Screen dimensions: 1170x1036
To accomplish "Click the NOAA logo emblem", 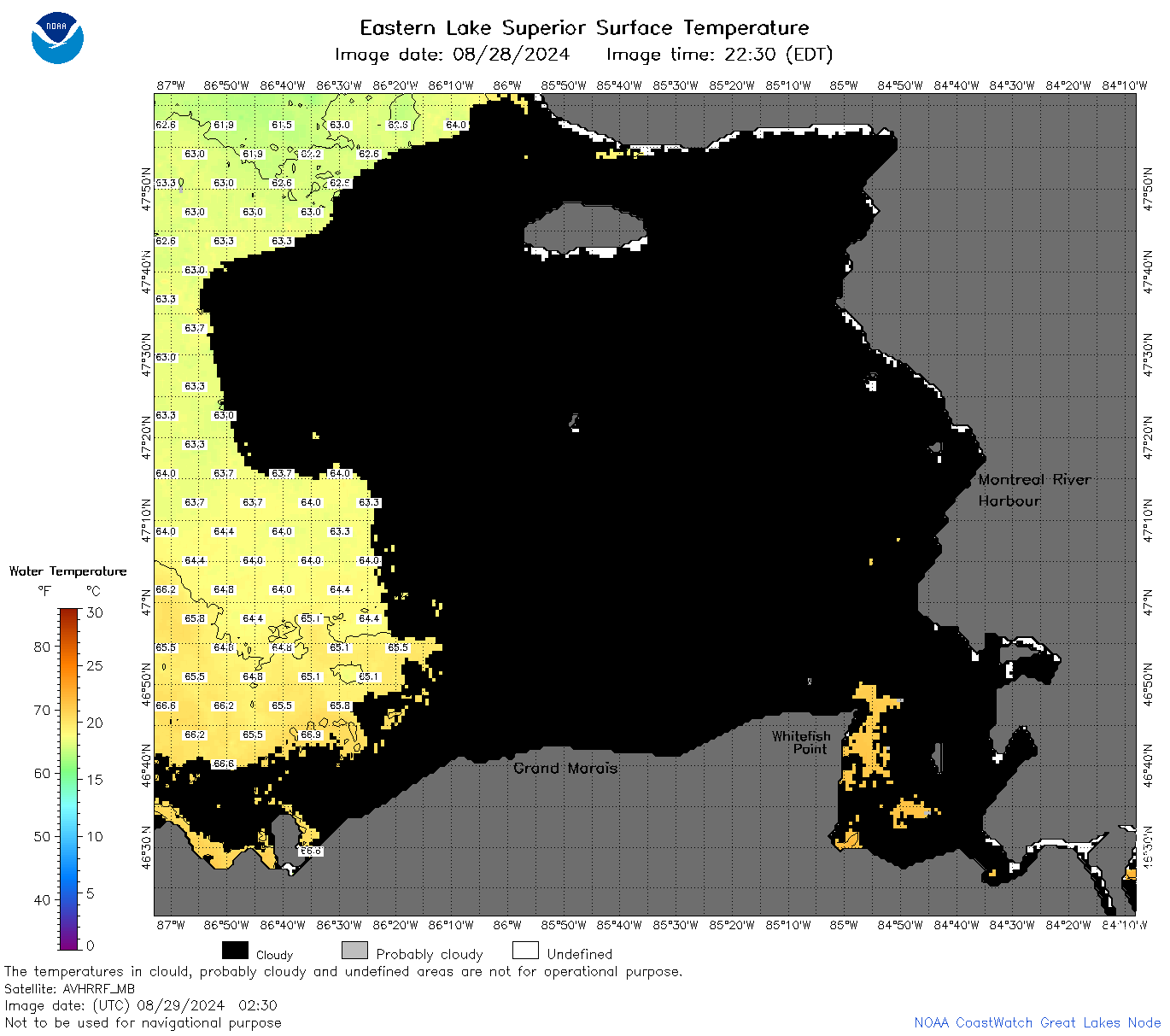I will pyautogui.click(x=57, y=38).
